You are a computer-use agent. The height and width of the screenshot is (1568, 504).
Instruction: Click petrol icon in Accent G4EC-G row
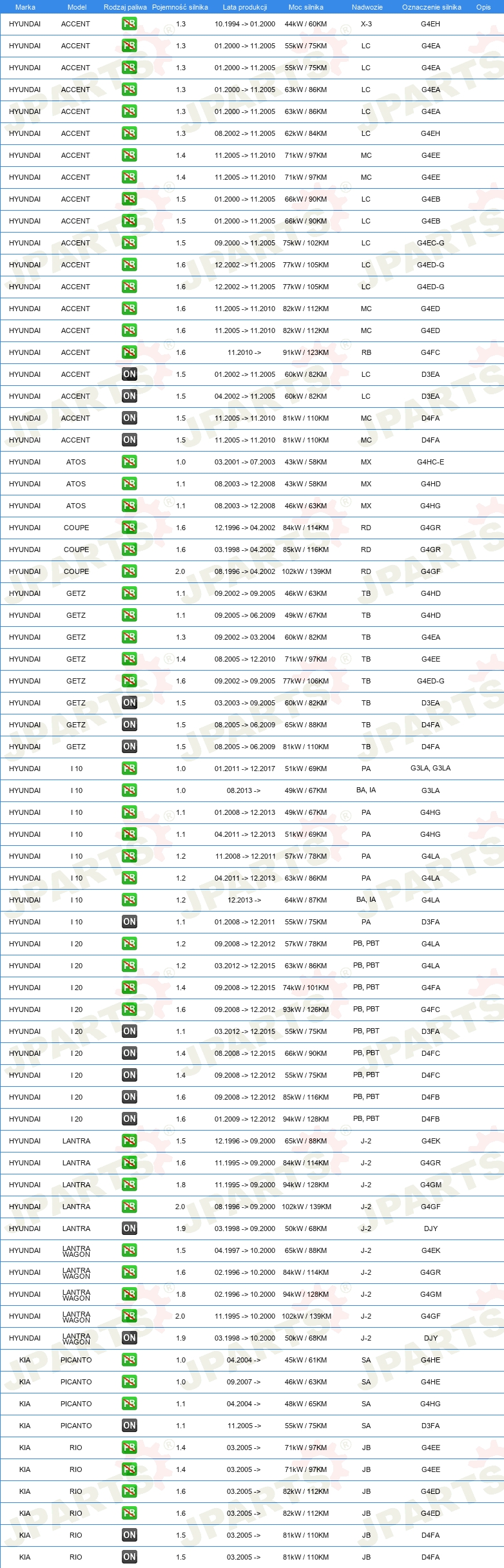129,243
